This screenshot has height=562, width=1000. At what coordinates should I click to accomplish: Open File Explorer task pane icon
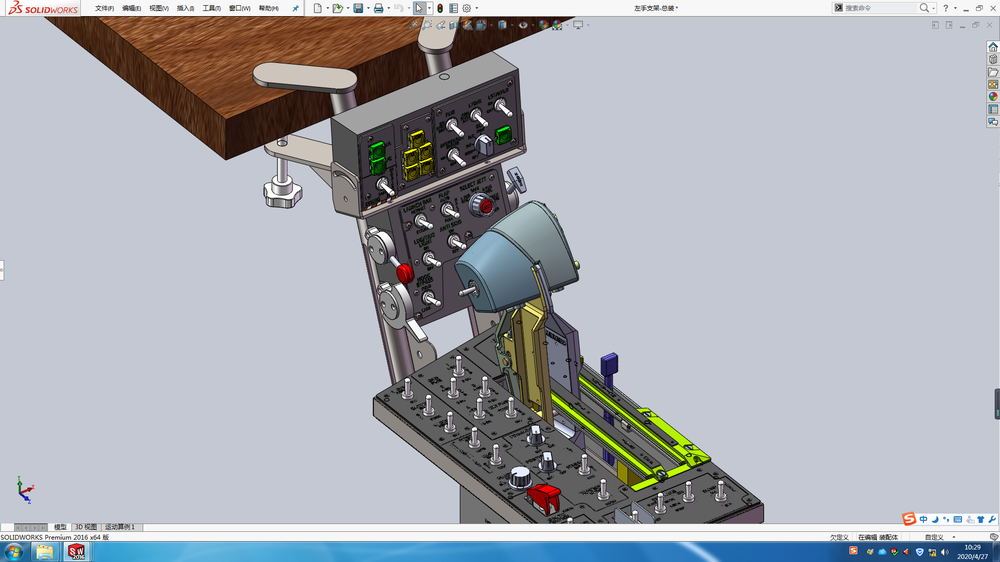pos(993,72)
